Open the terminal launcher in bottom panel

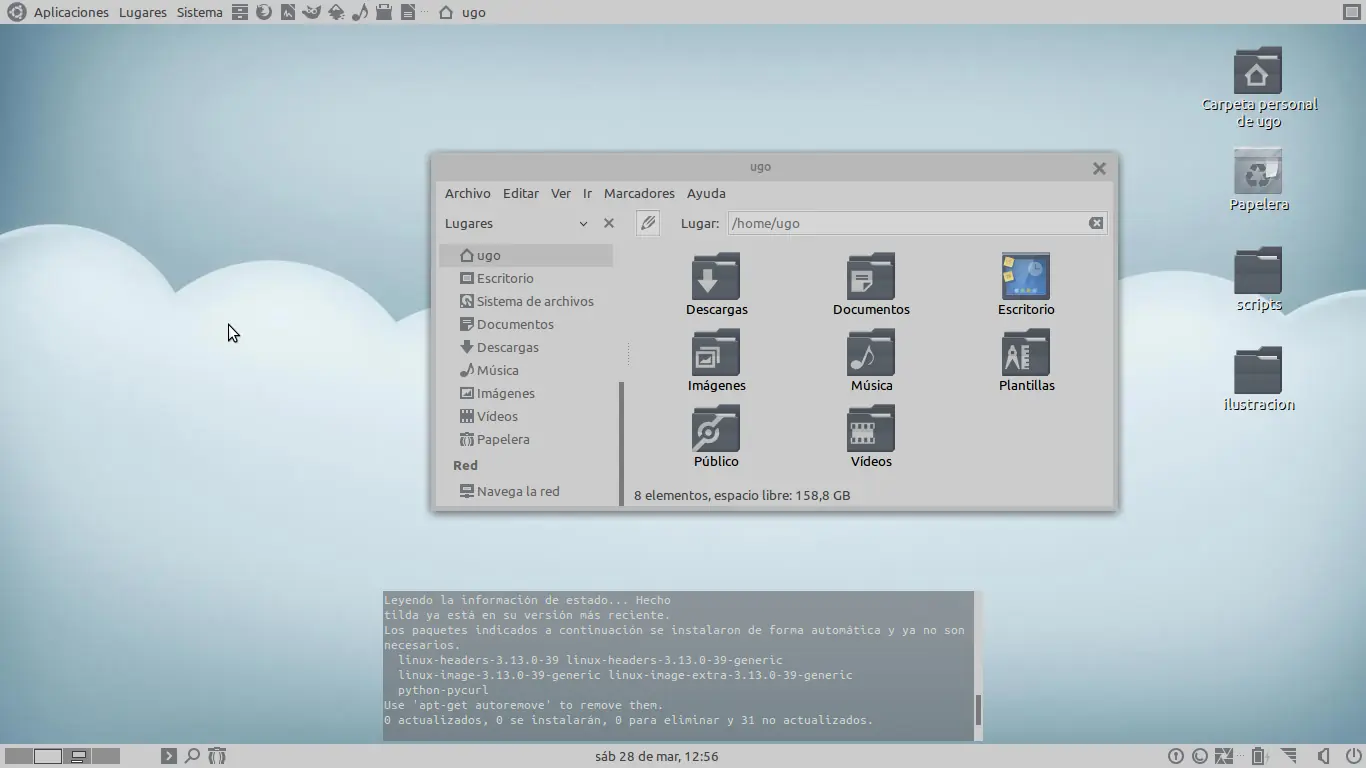pyautogui.click(x=169, y=756)
